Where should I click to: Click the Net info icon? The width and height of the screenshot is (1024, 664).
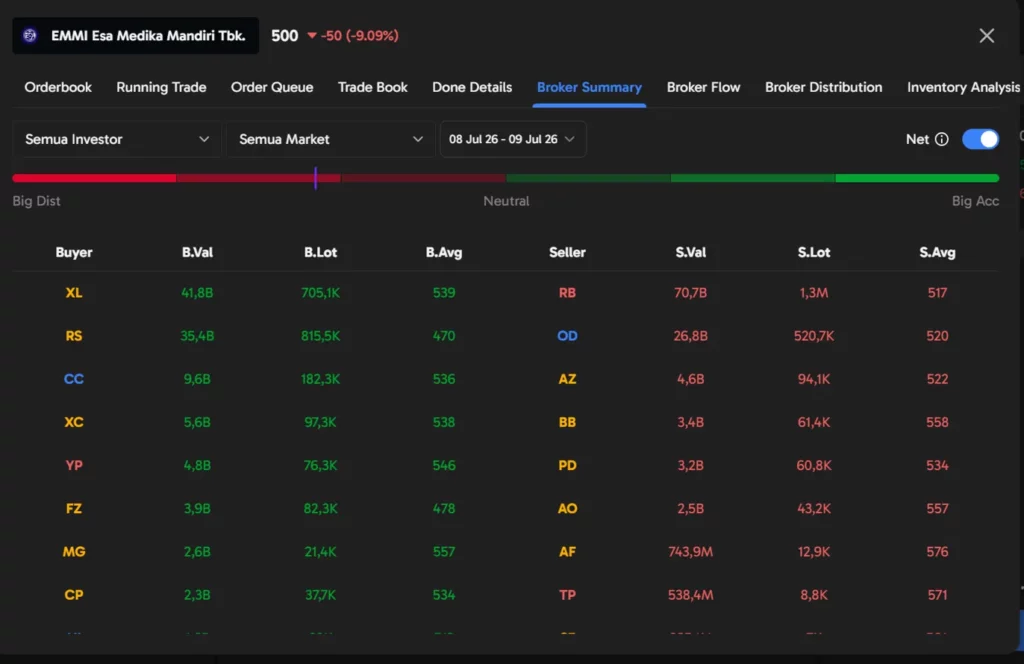(x=942, y=139)
